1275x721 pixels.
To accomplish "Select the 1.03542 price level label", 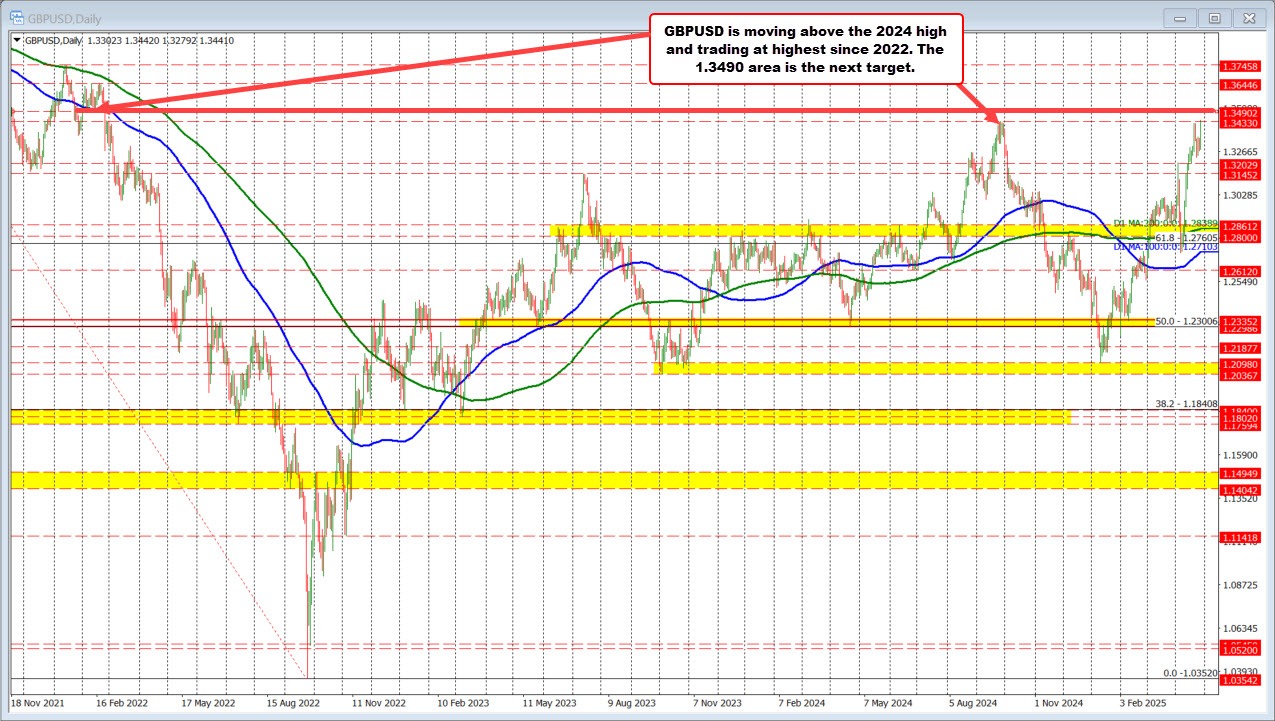I will [x=1239, y=680].
